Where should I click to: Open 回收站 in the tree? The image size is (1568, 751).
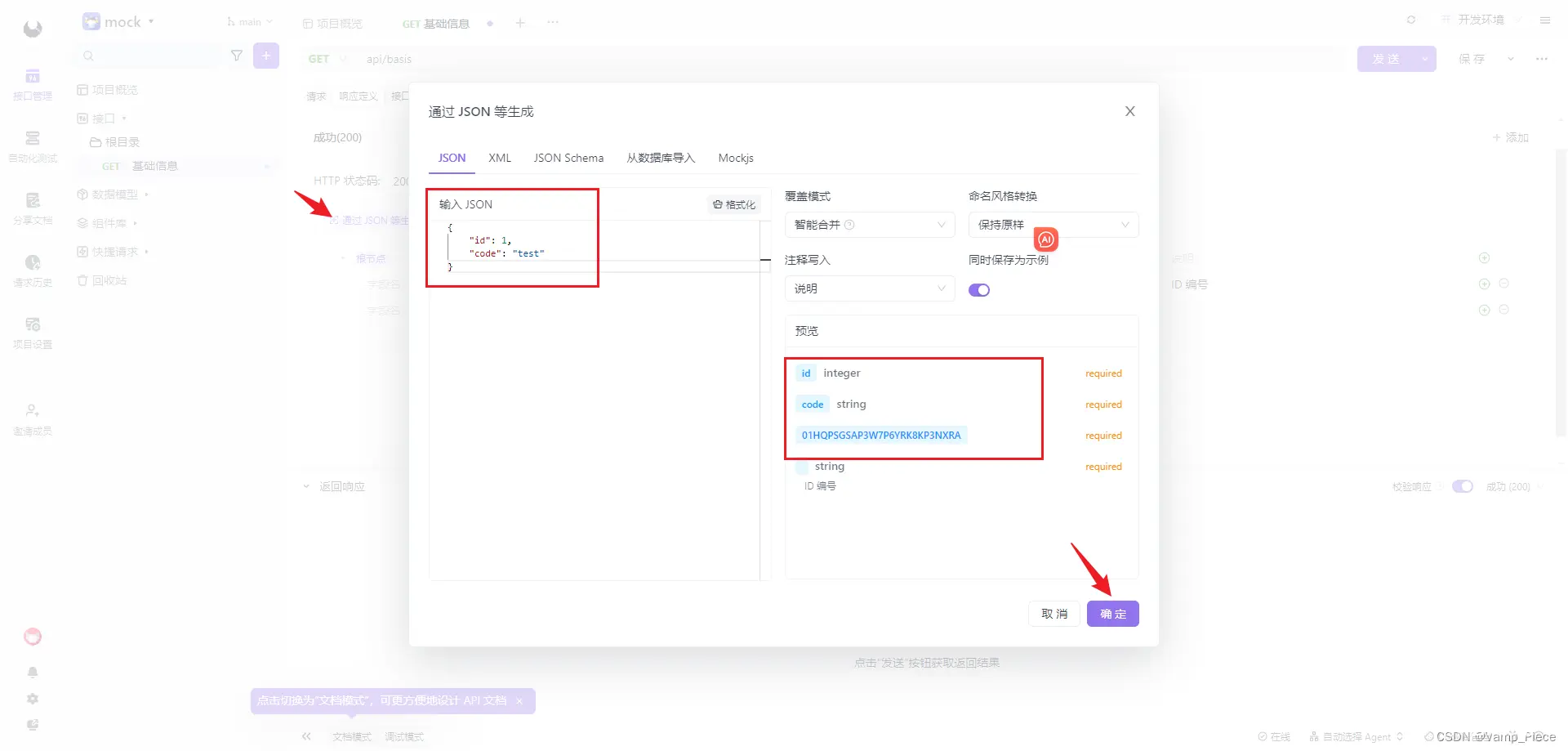[103, 280]
